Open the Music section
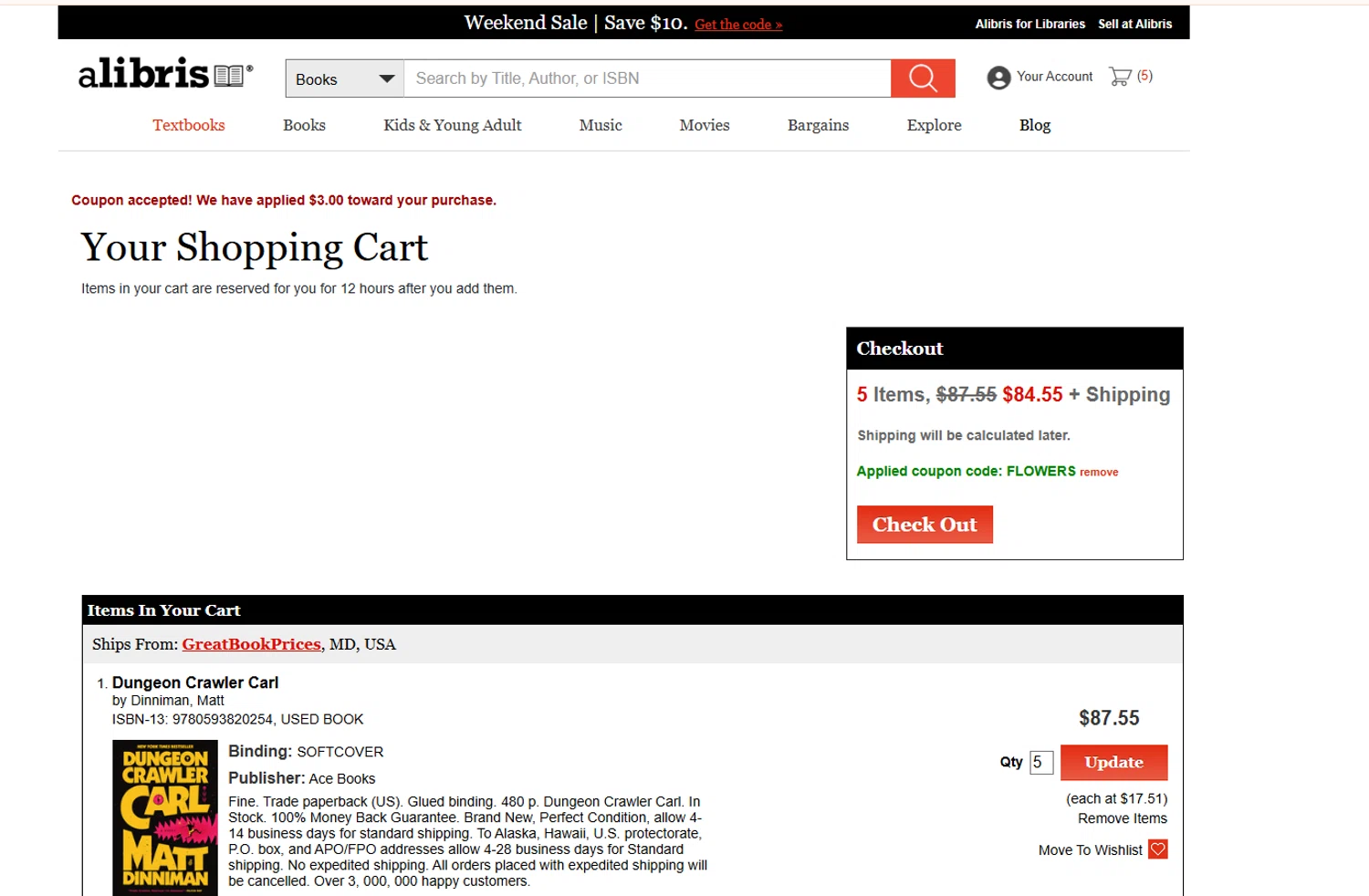 click(x=601, y=125)
